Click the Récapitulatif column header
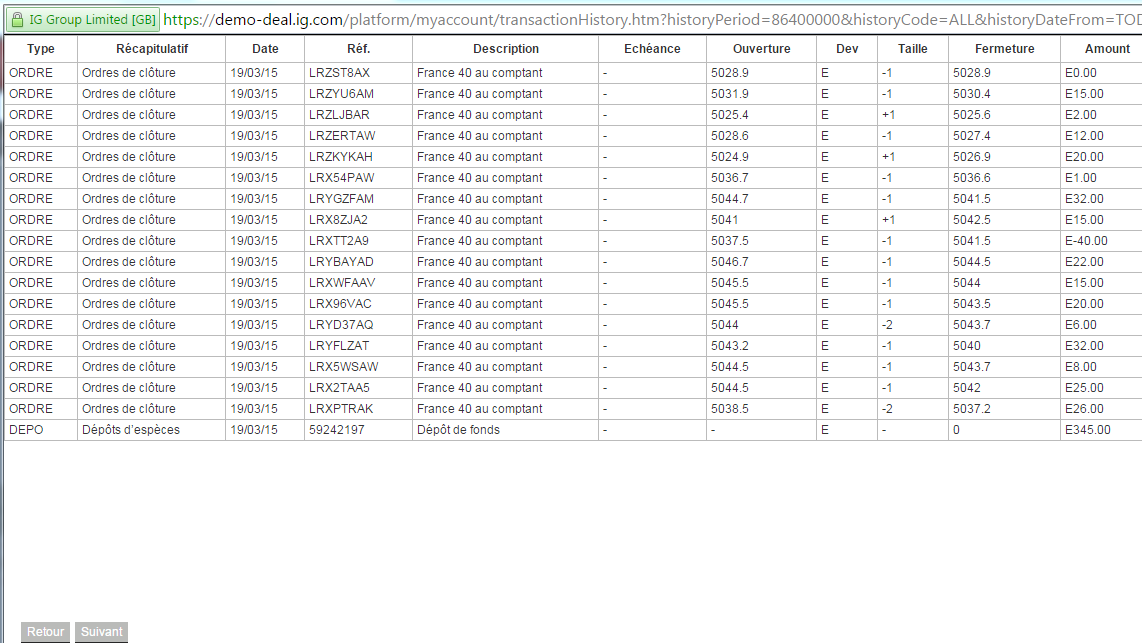Image resolution: width=1142 pixels, height=643 pixels. coord(151,49)
